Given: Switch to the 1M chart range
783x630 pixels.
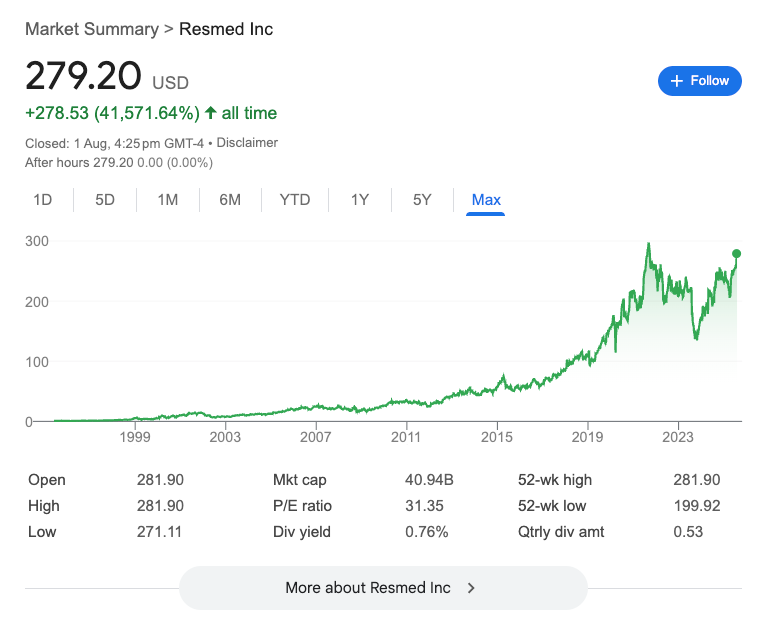Looking at the screenshot, I should click(168, 200).
